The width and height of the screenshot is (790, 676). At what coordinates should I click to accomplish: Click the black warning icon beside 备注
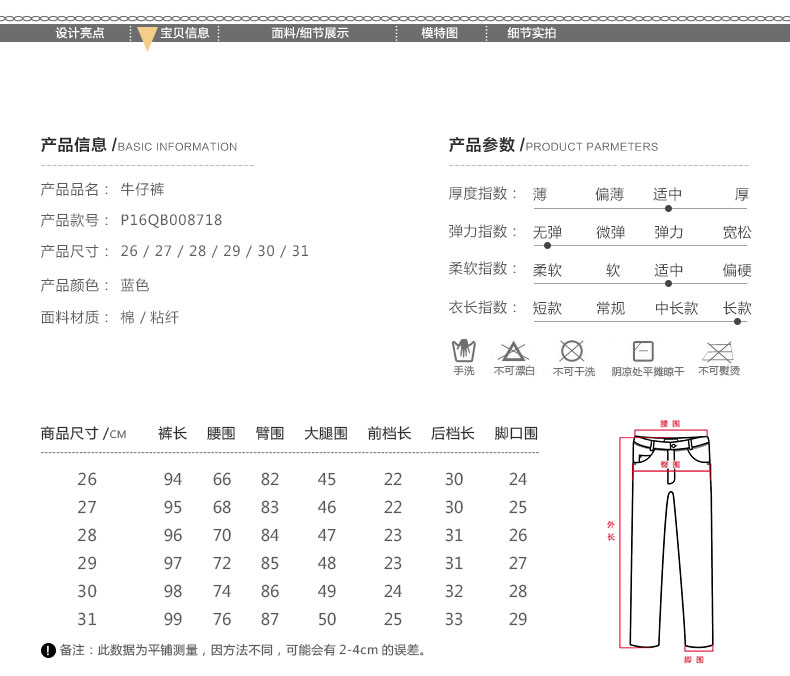pyautogui.click(x=48, y=650)
